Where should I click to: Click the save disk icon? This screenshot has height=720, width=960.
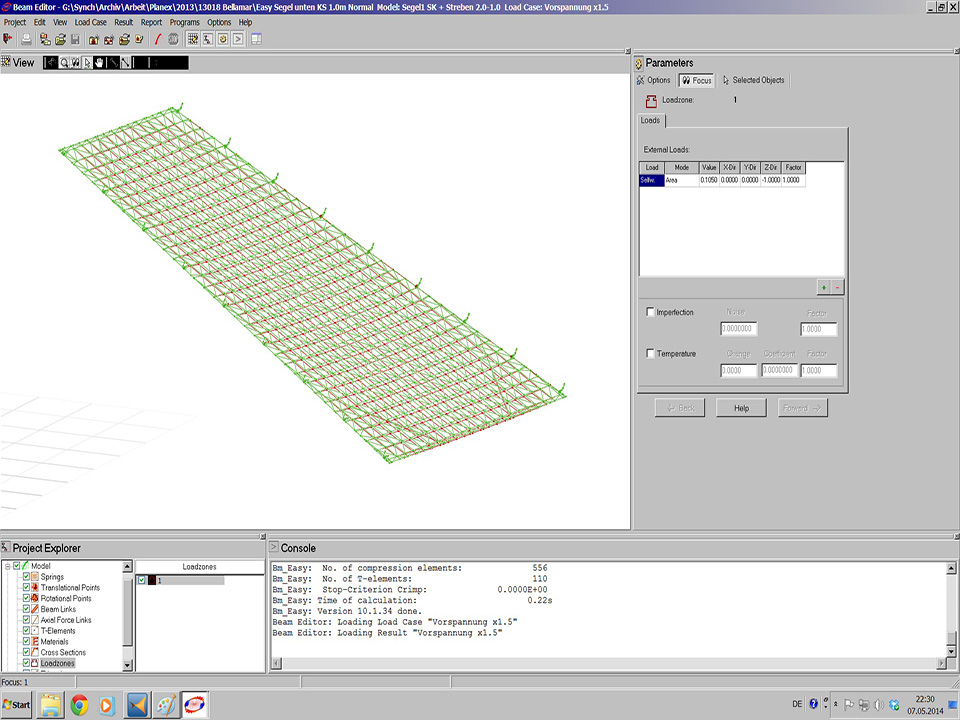tap(75, 39)
